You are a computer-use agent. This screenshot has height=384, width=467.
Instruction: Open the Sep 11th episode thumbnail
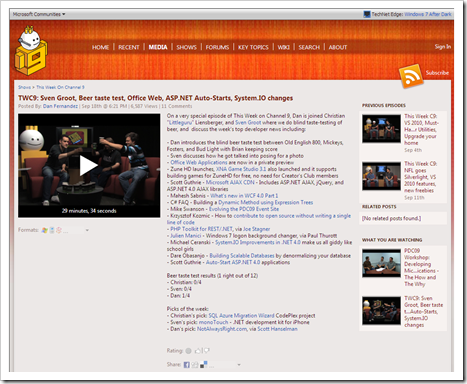381,176
